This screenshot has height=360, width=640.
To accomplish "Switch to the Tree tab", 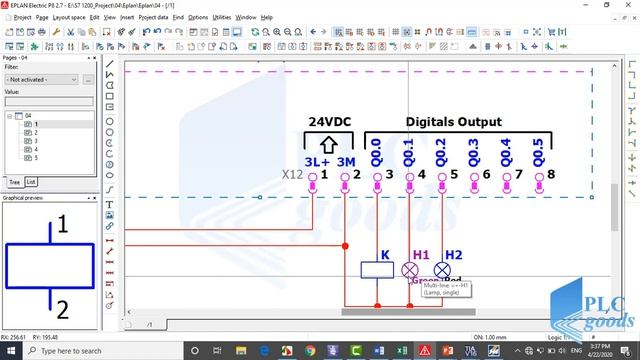I will coord(15,182).
